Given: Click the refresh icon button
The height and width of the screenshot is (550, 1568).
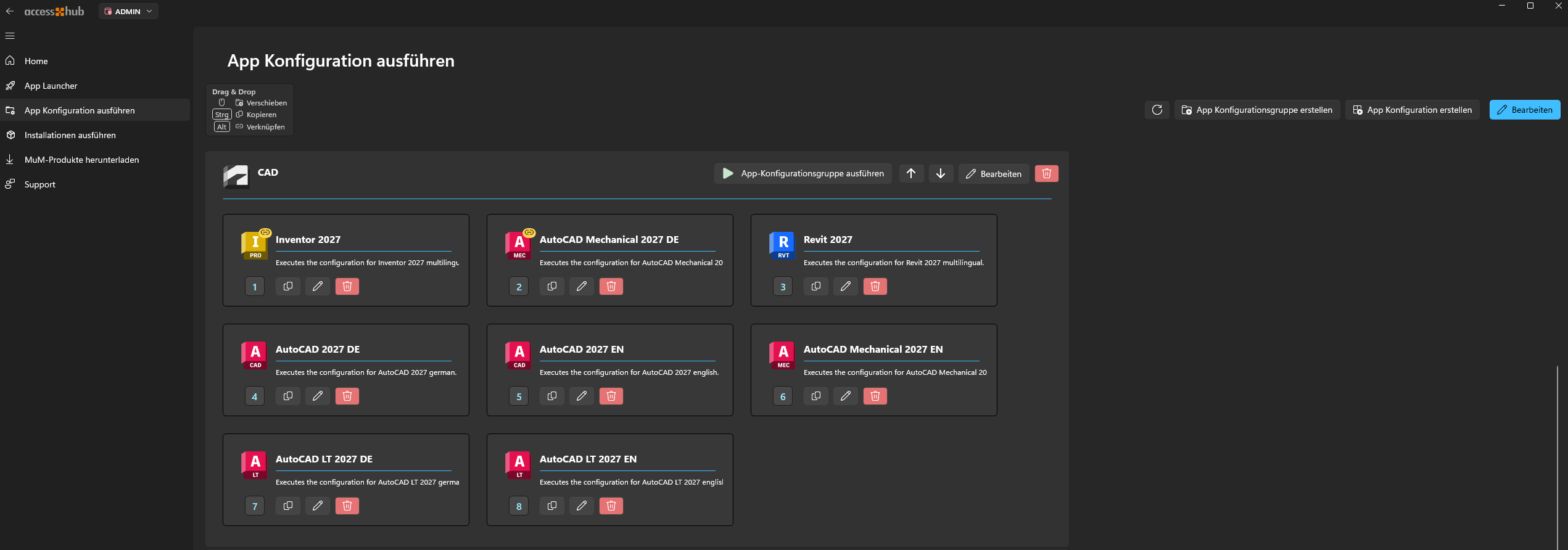Looking at the screenshot, I should pyautogui.click(x=1157, y=110).
